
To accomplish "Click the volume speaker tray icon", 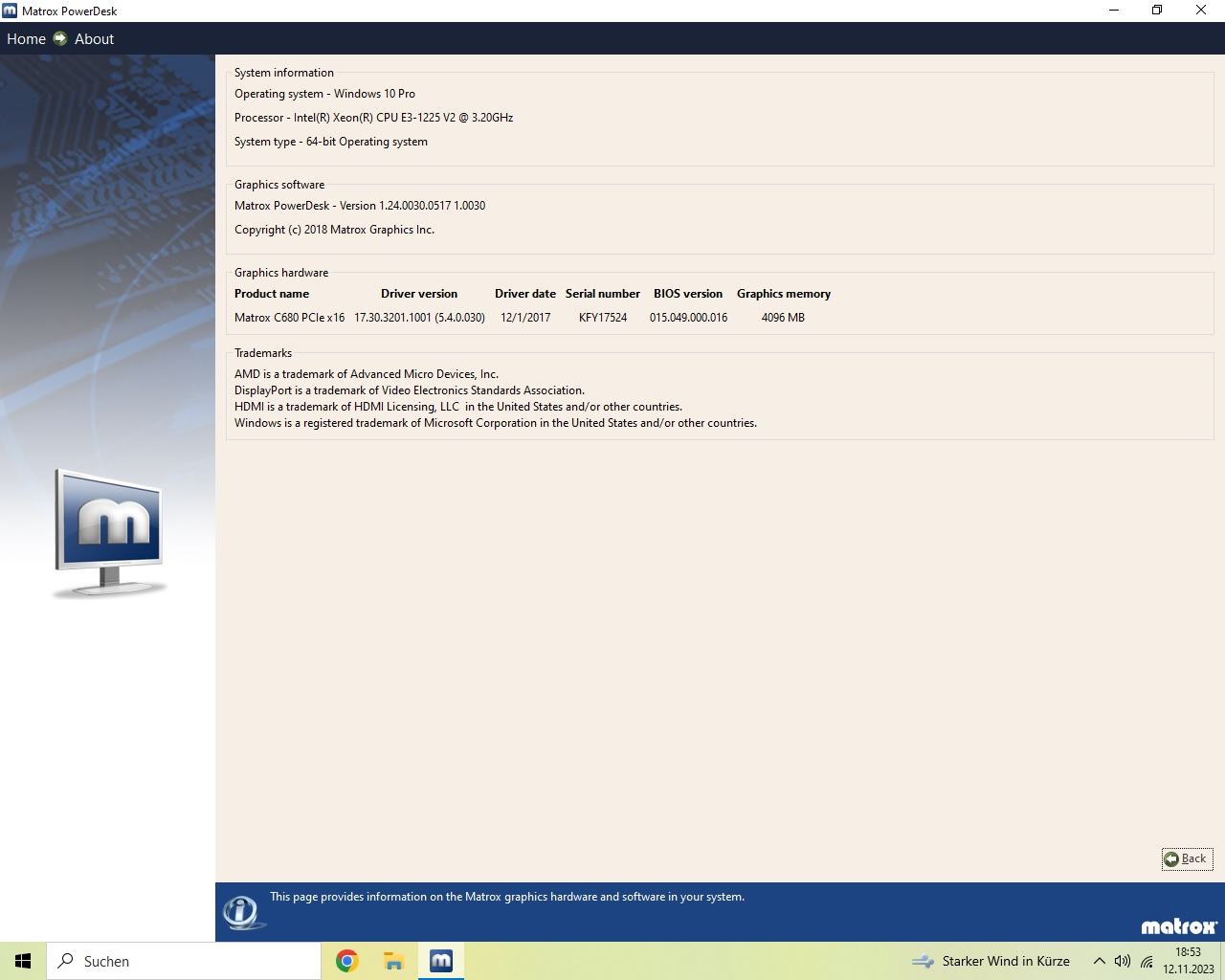I will (1123, 961).
